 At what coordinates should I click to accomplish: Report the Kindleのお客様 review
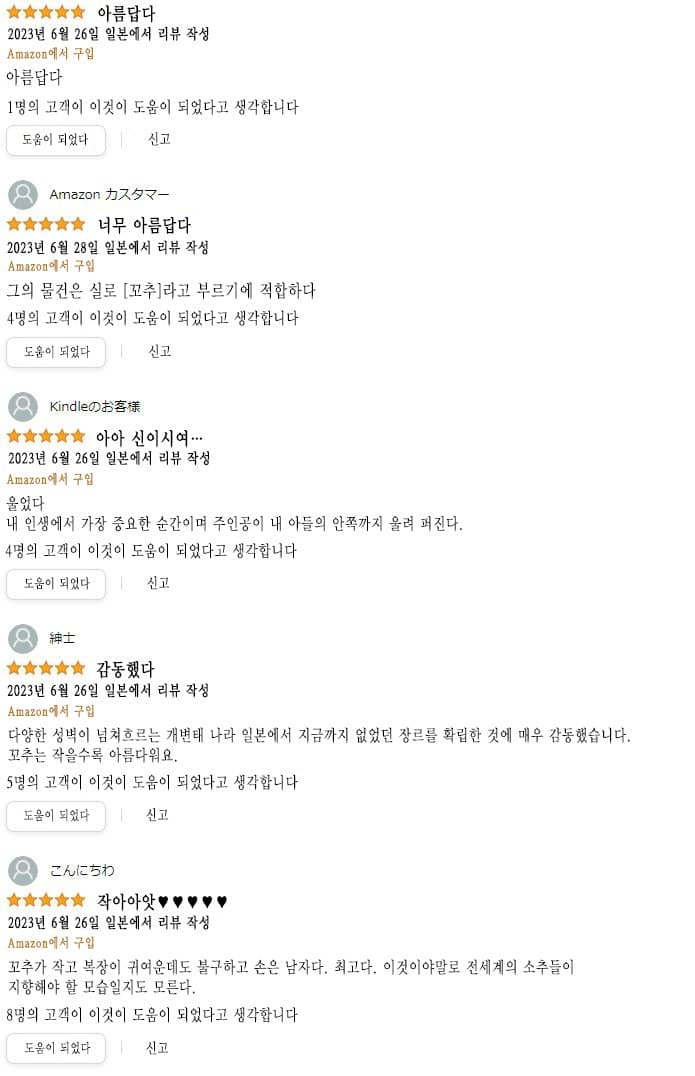(x=158, y=583)
